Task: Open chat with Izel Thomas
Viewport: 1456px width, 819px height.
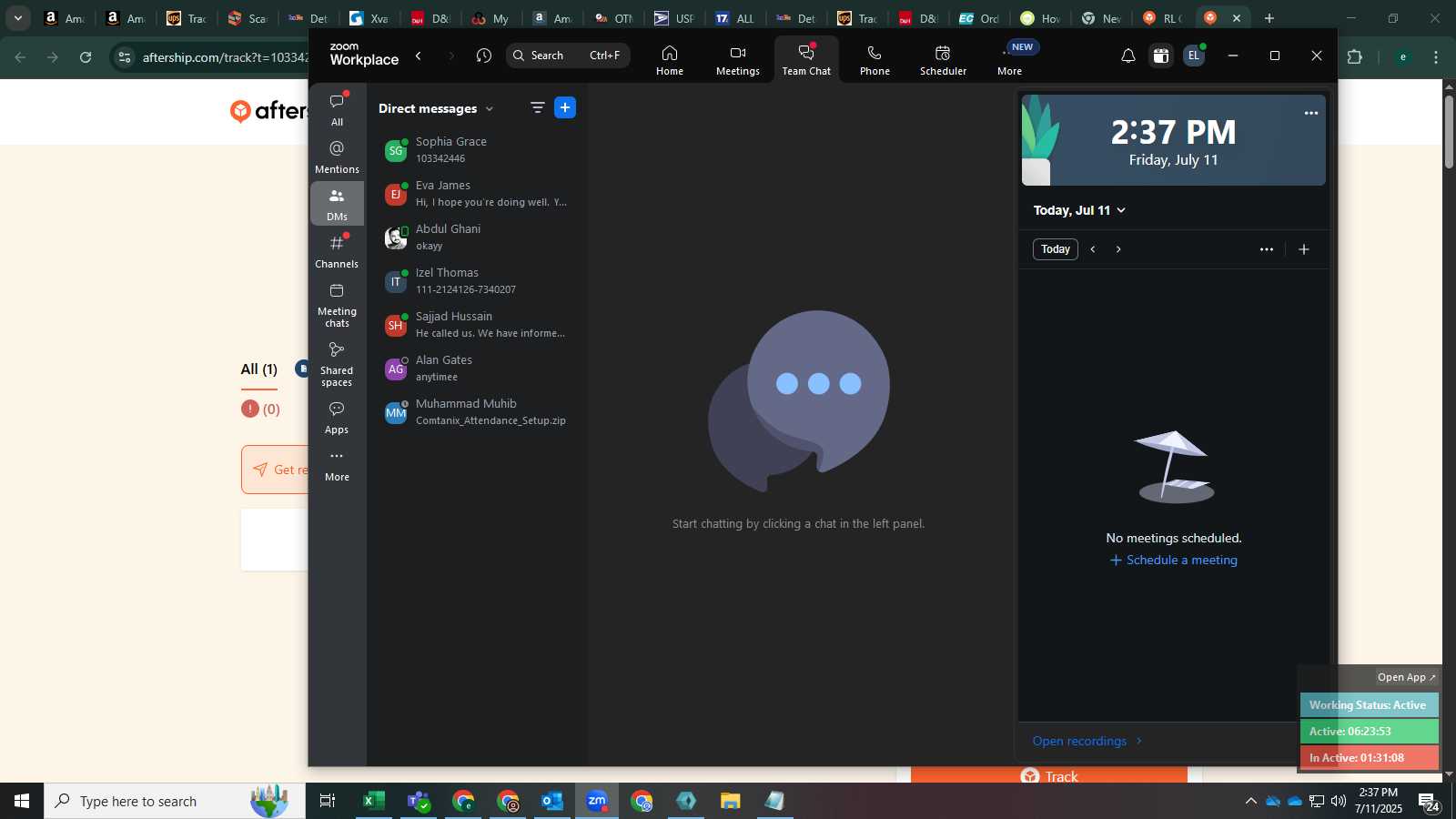Action: coord(477,280)
